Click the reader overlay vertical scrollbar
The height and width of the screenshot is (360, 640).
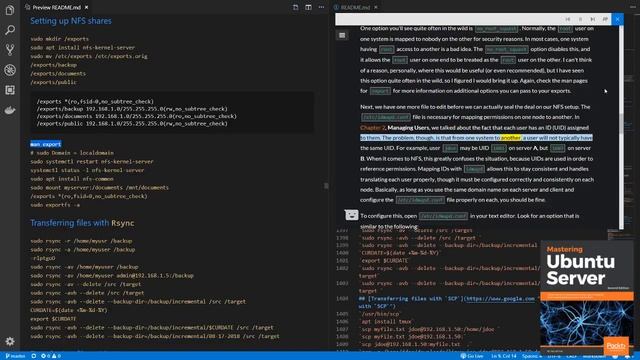(x=621, y=127)
